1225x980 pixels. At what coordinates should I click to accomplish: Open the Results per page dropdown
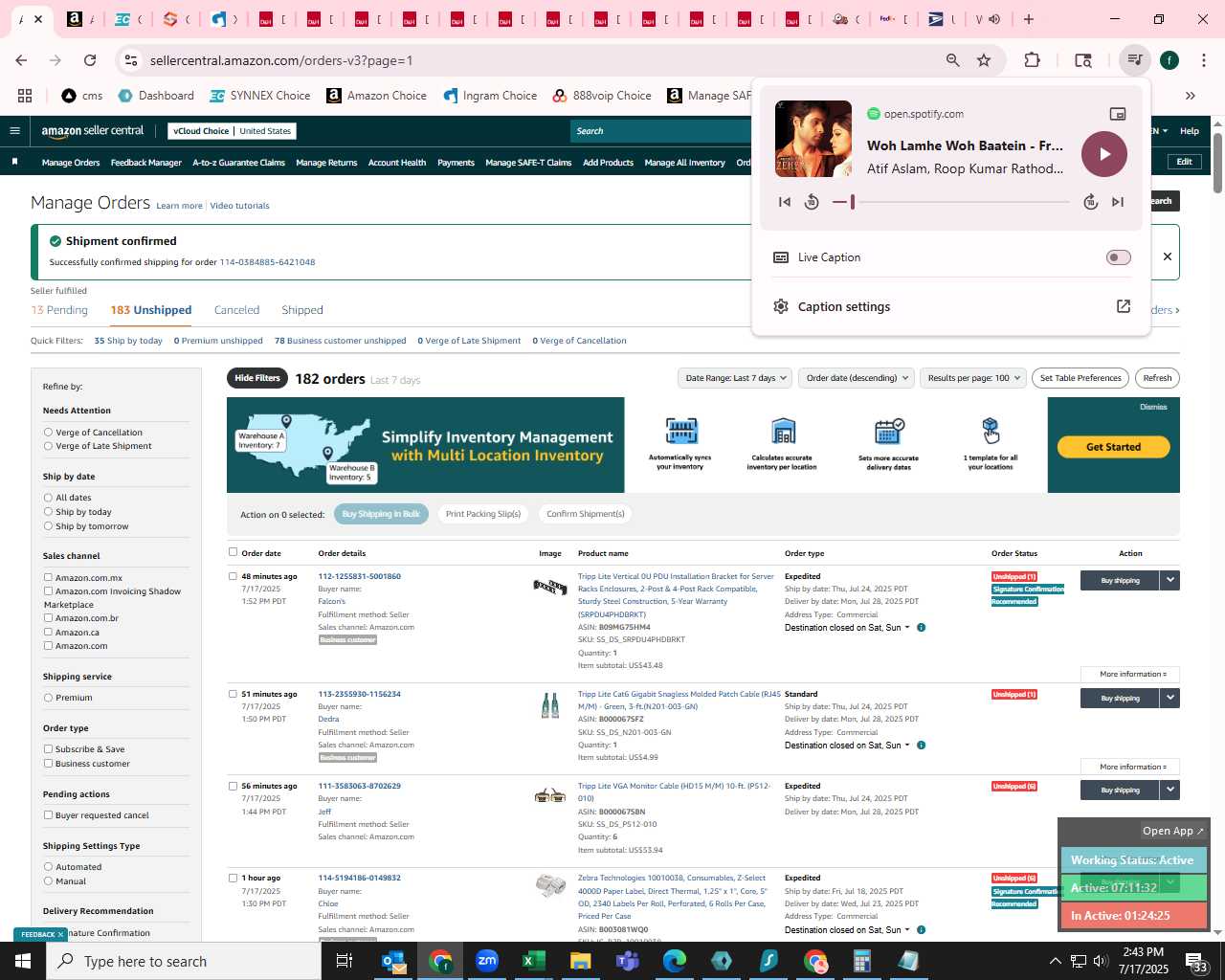[x=973, y=378]
